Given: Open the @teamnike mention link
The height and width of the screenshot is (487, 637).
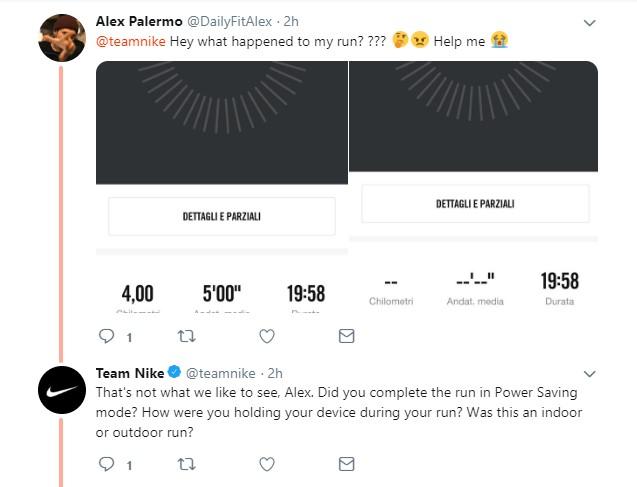Looking at the screenshot, I should [130, 41].
